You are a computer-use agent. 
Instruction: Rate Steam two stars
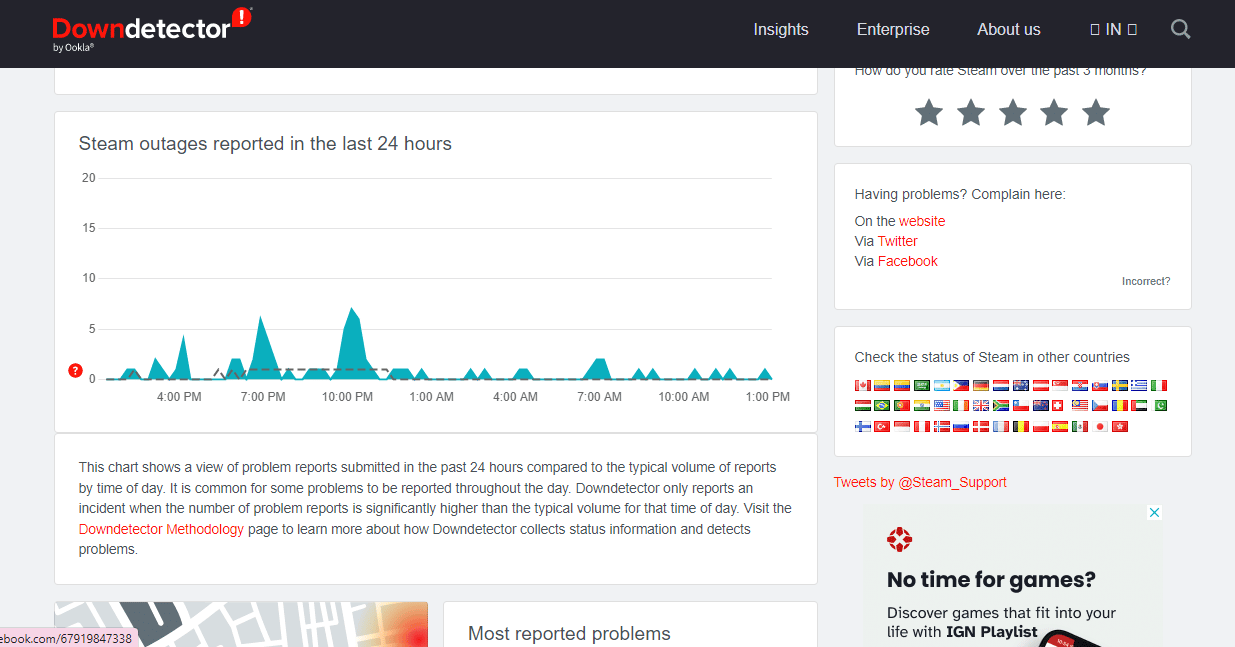[x=971, y=112]
